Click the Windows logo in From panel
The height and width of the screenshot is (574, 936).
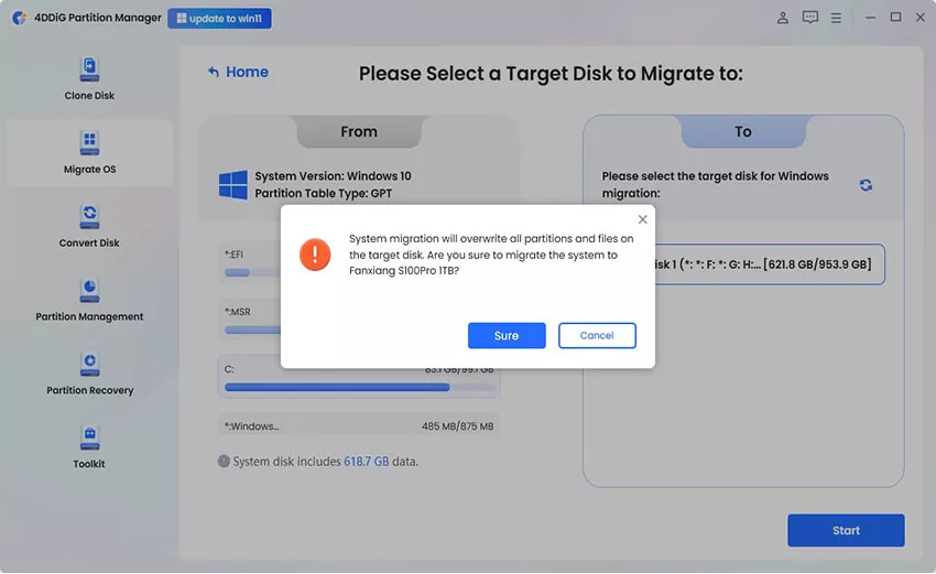pyautogui.click(x=233, y=184)
